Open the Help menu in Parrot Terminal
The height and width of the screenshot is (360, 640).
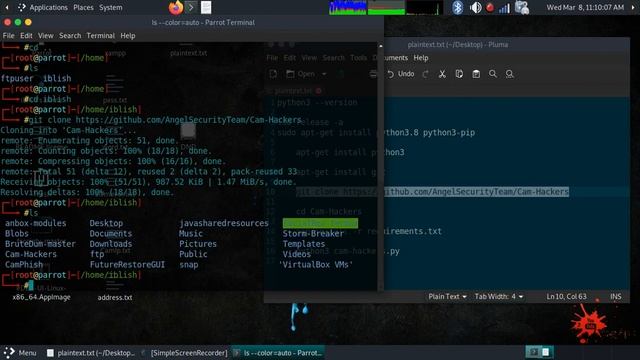[x=128, y=36]
